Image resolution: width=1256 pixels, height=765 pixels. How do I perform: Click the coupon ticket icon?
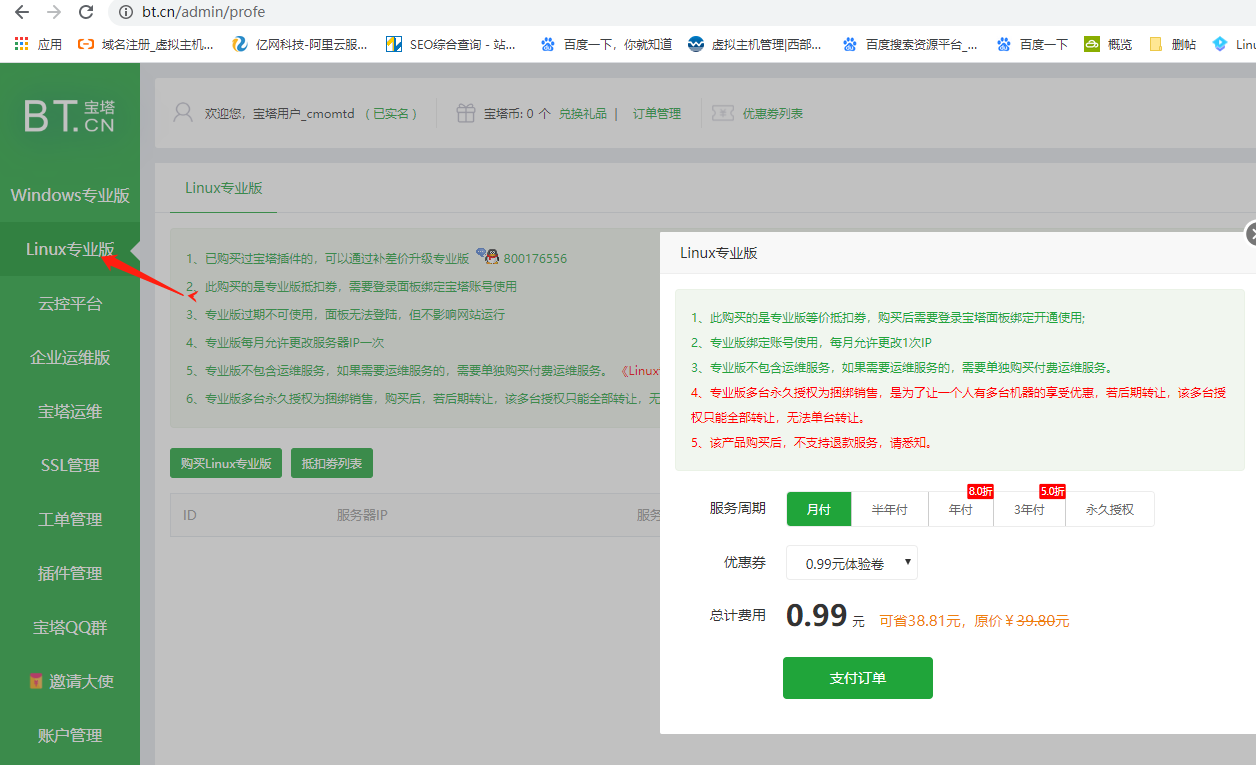(723, 113)
